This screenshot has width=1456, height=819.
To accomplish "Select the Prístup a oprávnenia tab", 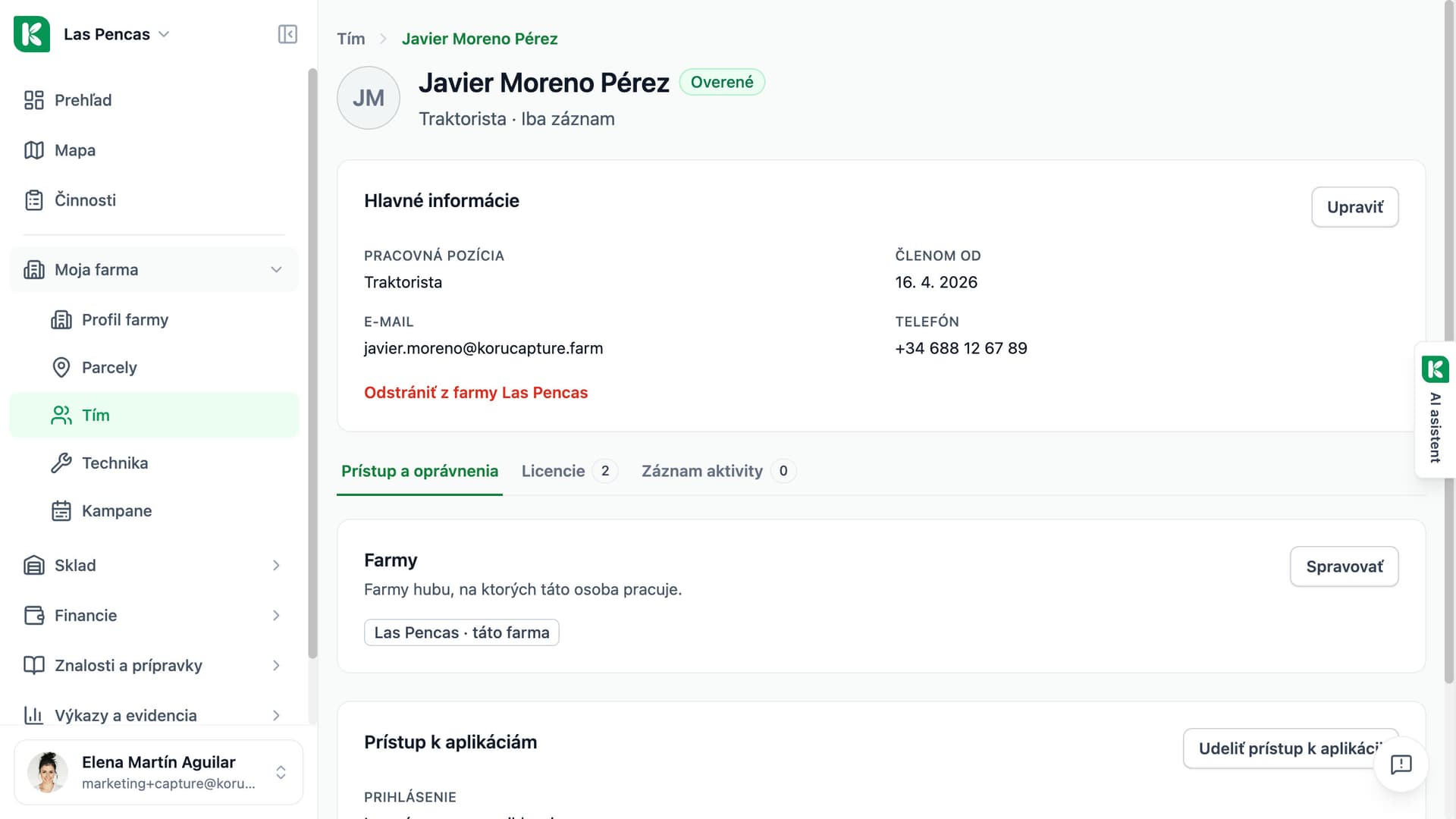I will [419, 471].
